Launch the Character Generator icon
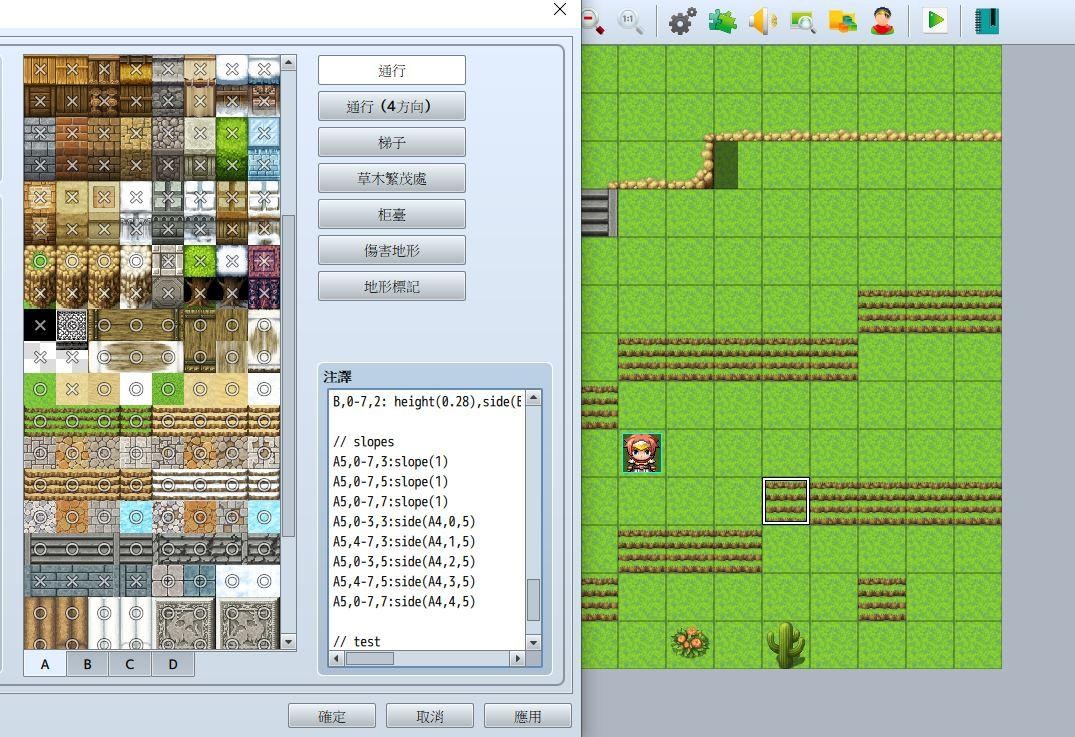1075x737 pixels. click(882, 20)
